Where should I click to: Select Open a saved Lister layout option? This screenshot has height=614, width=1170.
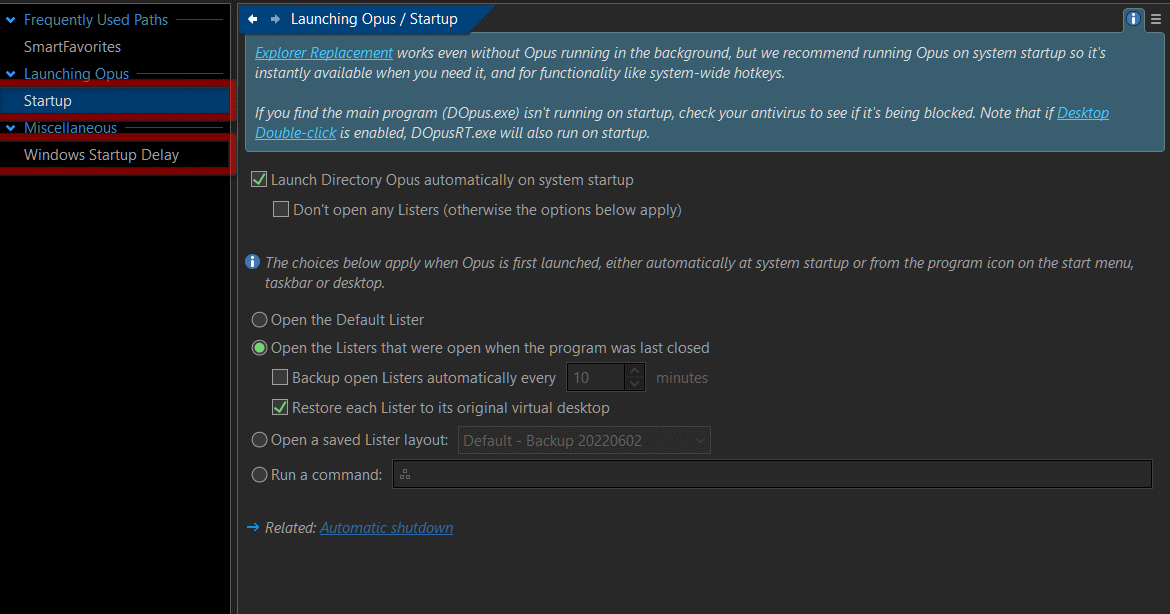click(x=260, y=440)
